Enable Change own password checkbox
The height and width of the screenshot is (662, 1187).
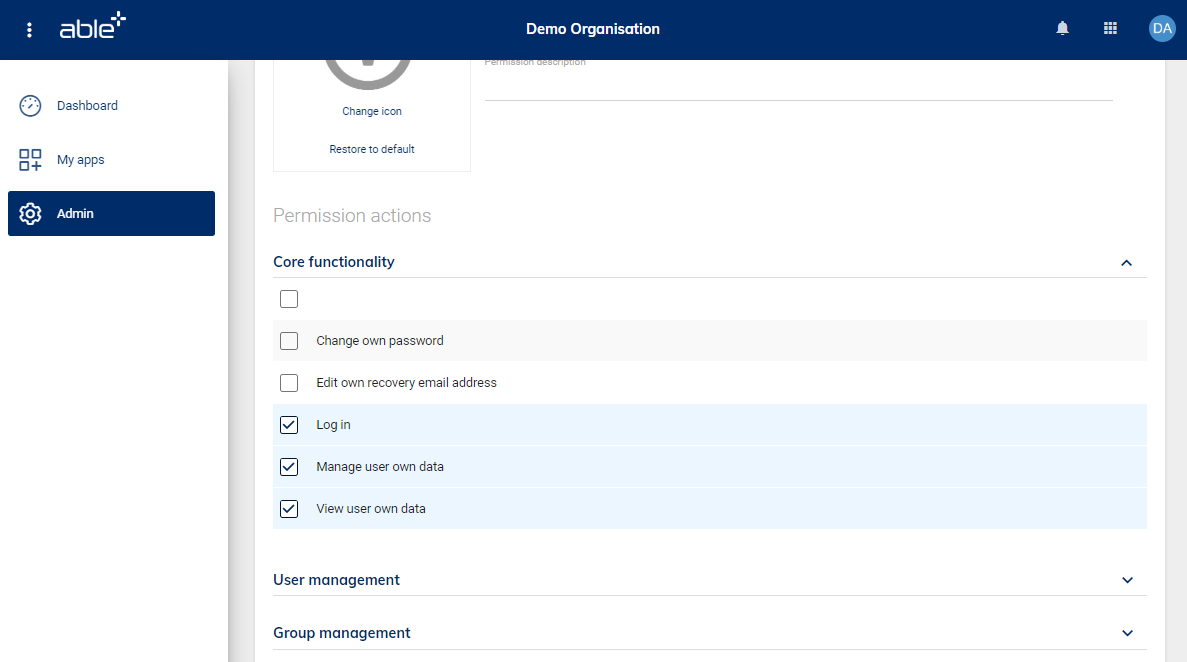tap(289, 341)
